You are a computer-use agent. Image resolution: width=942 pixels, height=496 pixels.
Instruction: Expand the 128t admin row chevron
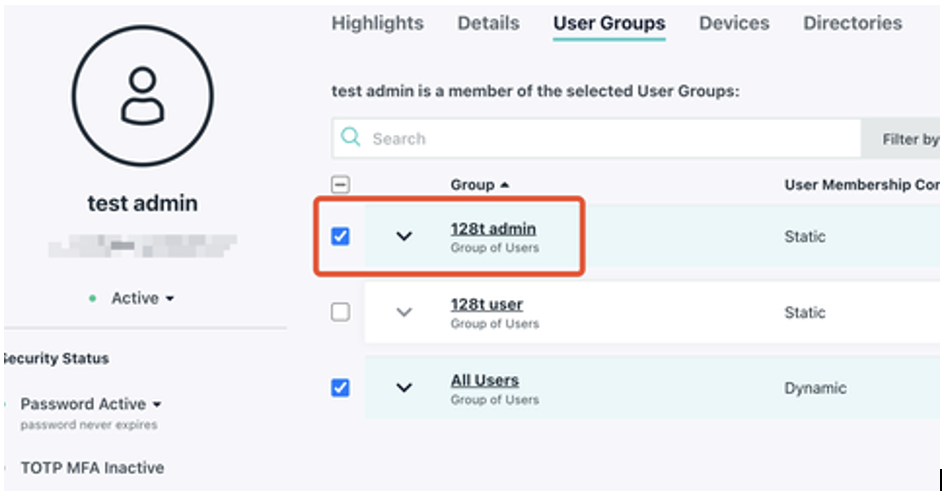pyautogui.click(x=404, y=237)
